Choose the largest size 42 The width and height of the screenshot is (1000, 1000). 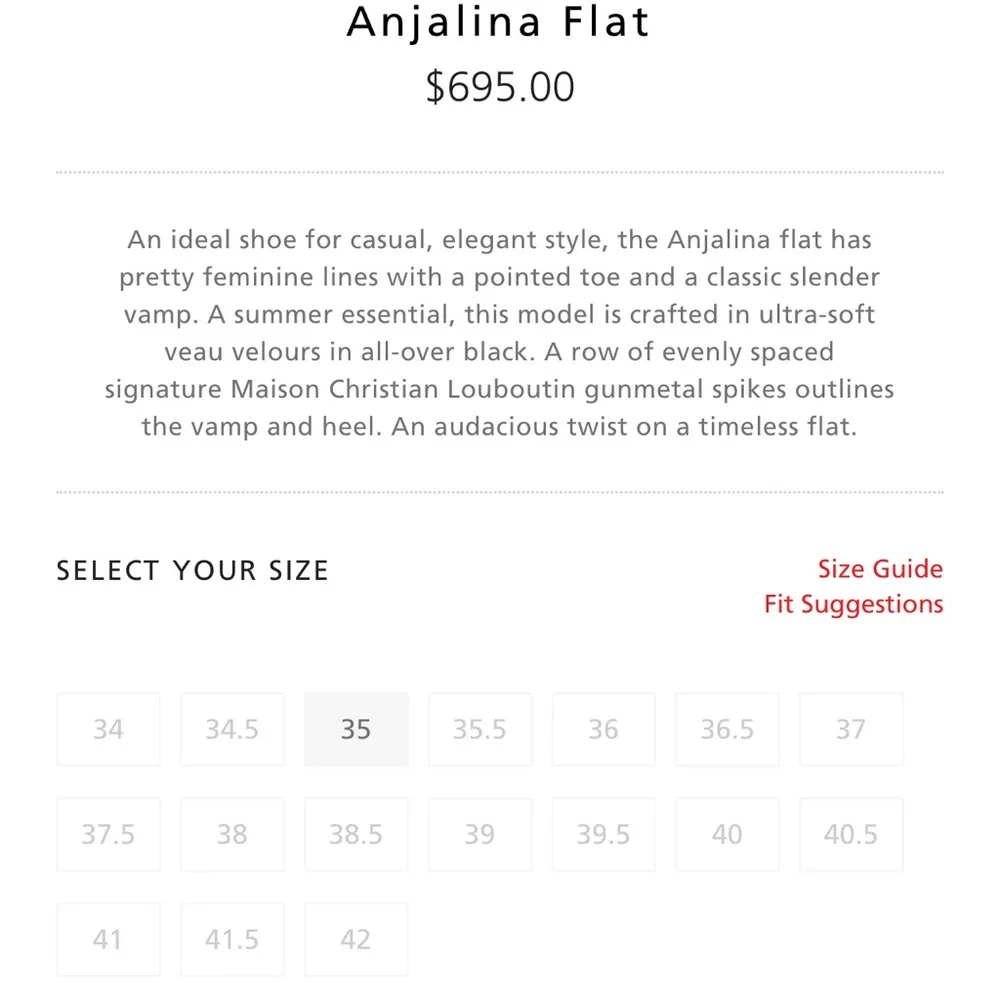tap(356, 940)
